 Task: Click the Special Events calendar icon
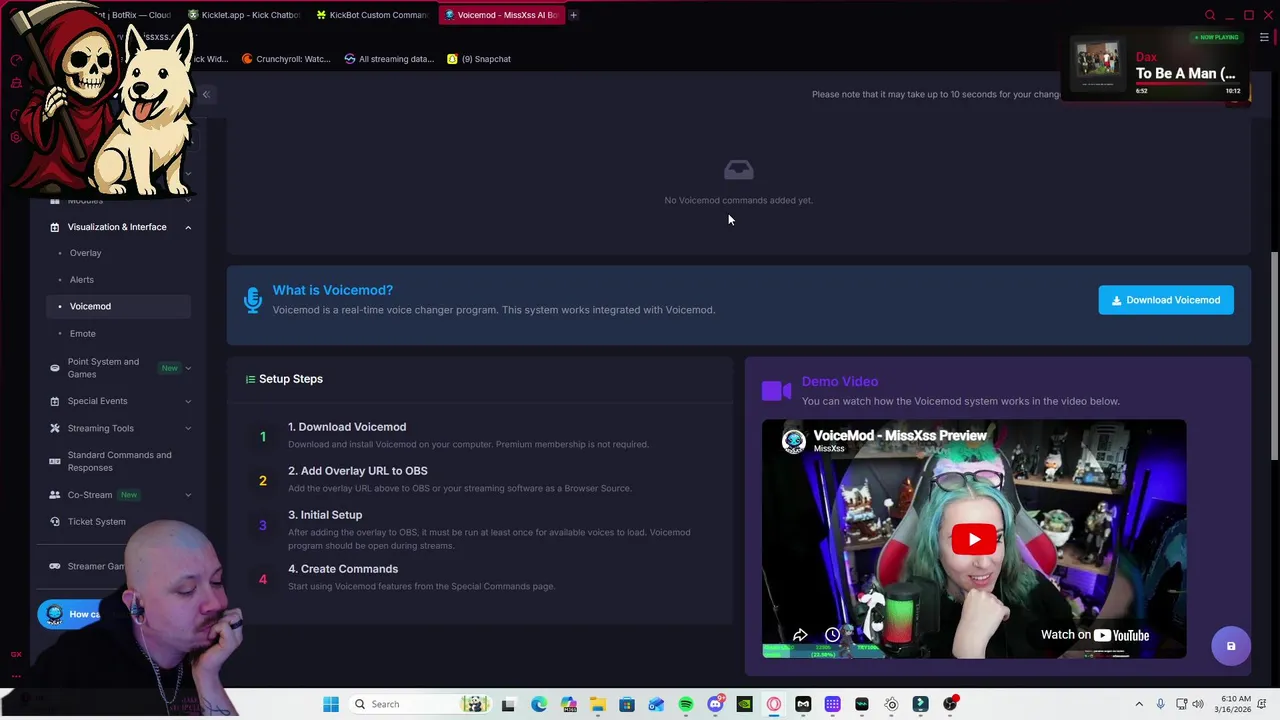[x=55, y=401]
